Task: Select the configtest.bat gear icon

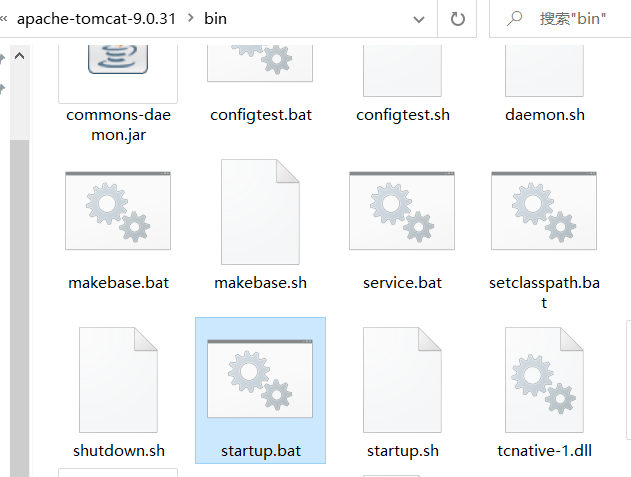Action: coord(260,63)
